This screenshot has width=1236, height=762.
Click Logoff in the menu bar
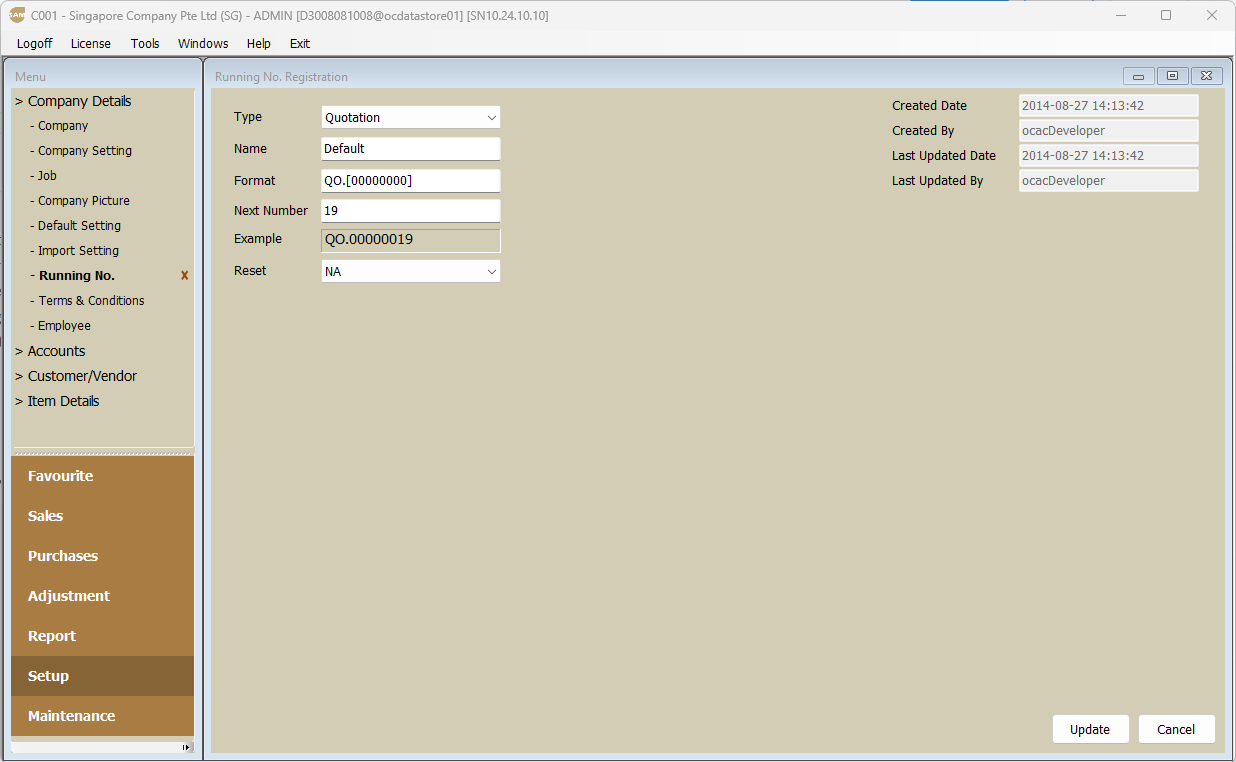coord(35,44)
